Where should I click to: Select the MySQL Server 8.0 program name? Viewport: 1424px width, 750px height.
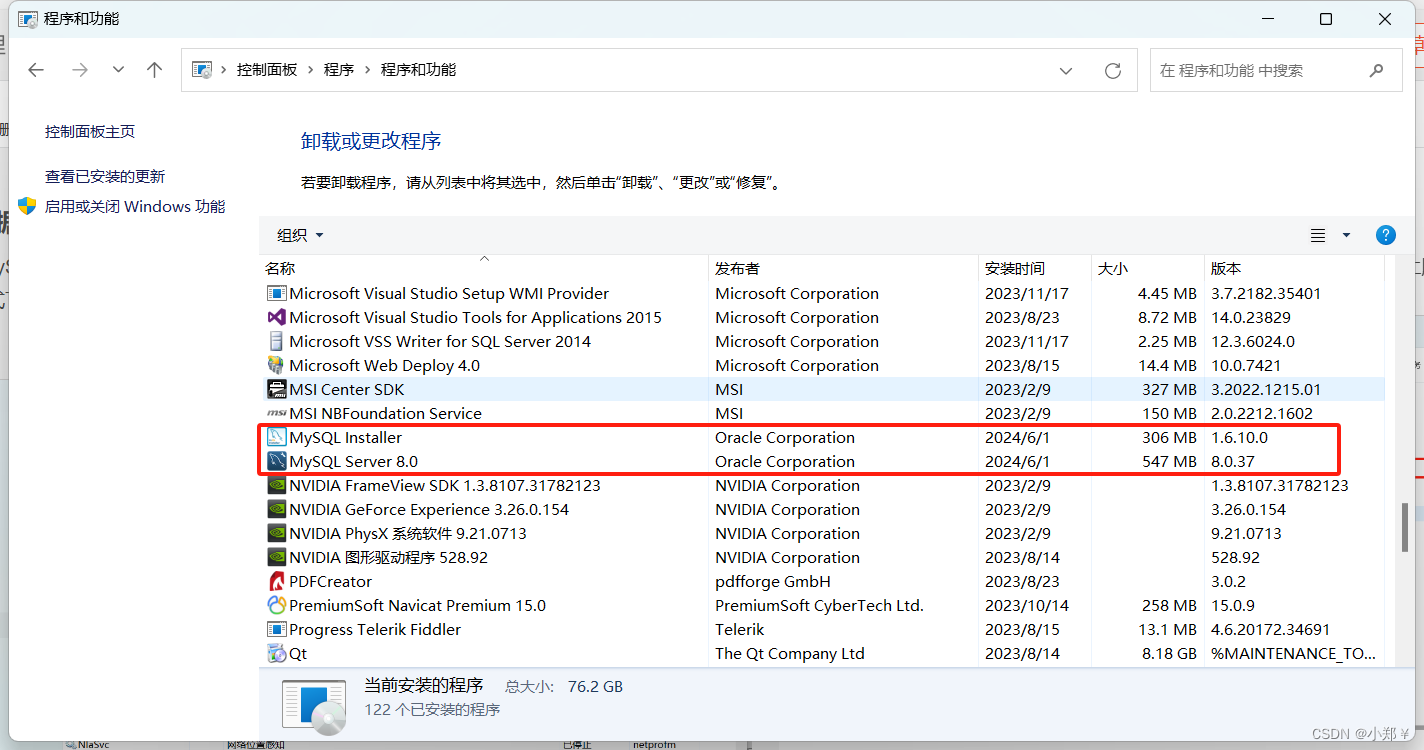pos(353,461)
